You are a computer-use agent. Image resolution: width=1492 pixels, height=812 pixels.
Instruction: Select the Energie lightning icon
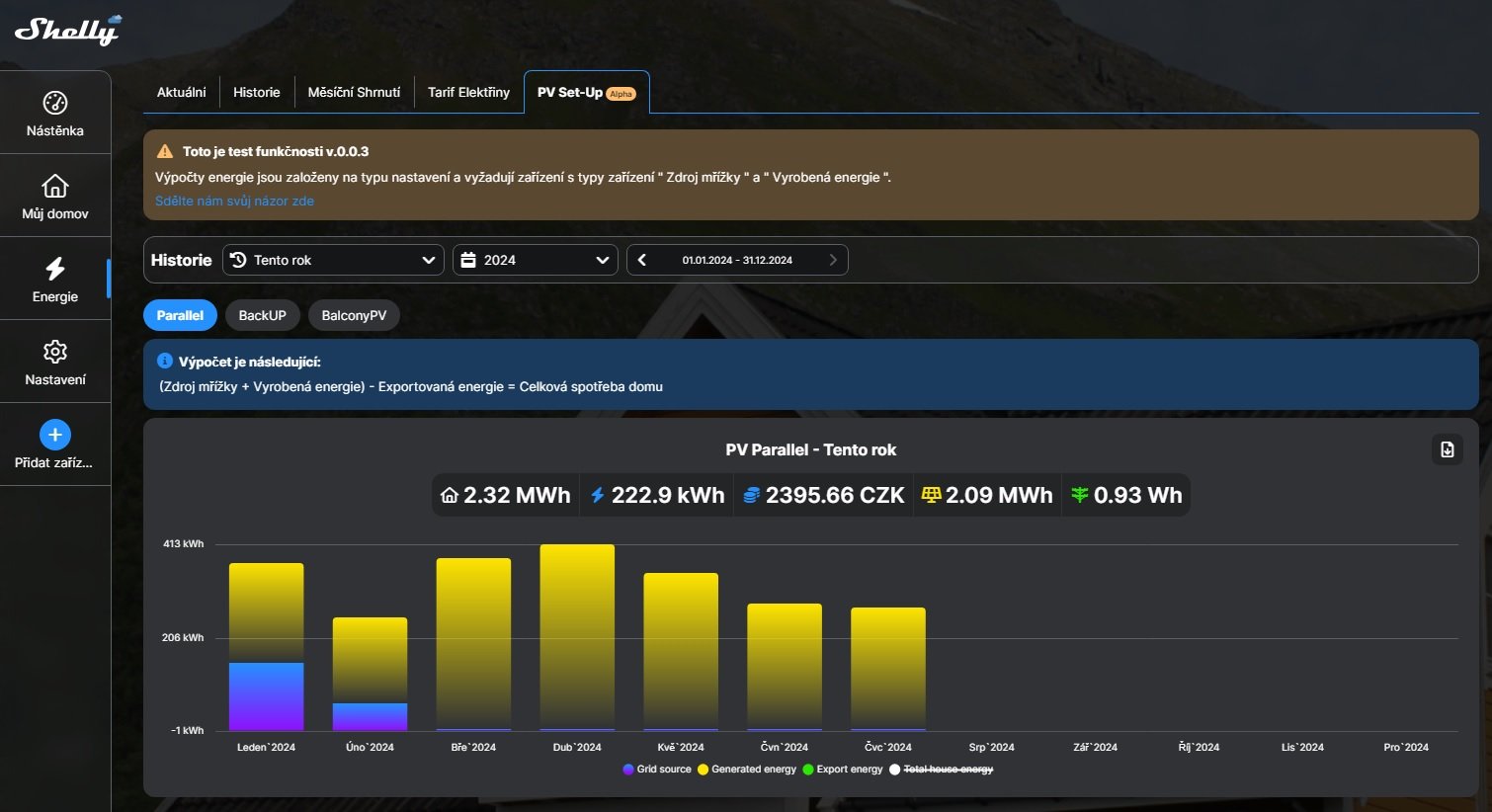tap(55, 269)
